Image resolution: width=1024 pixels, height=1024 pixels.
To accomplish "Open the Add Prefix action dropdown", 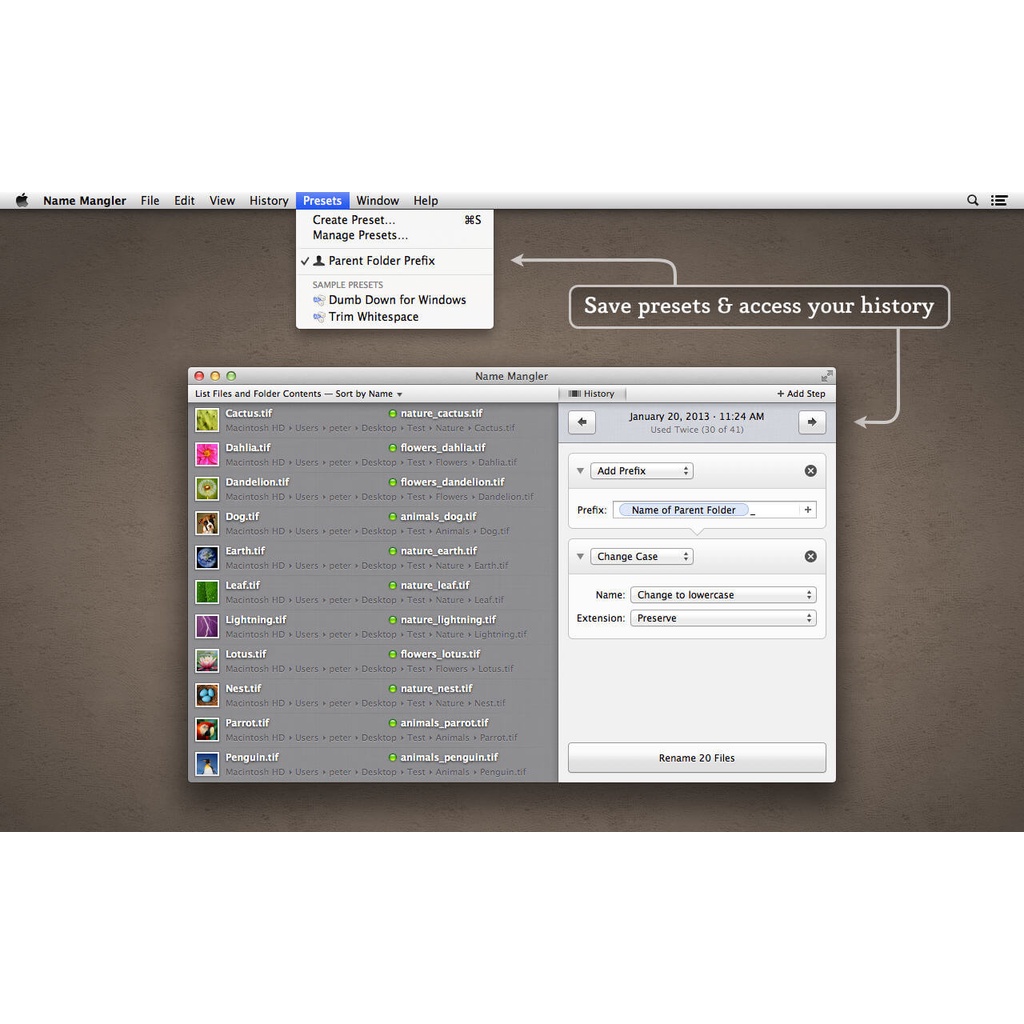I will pos(643,471).
